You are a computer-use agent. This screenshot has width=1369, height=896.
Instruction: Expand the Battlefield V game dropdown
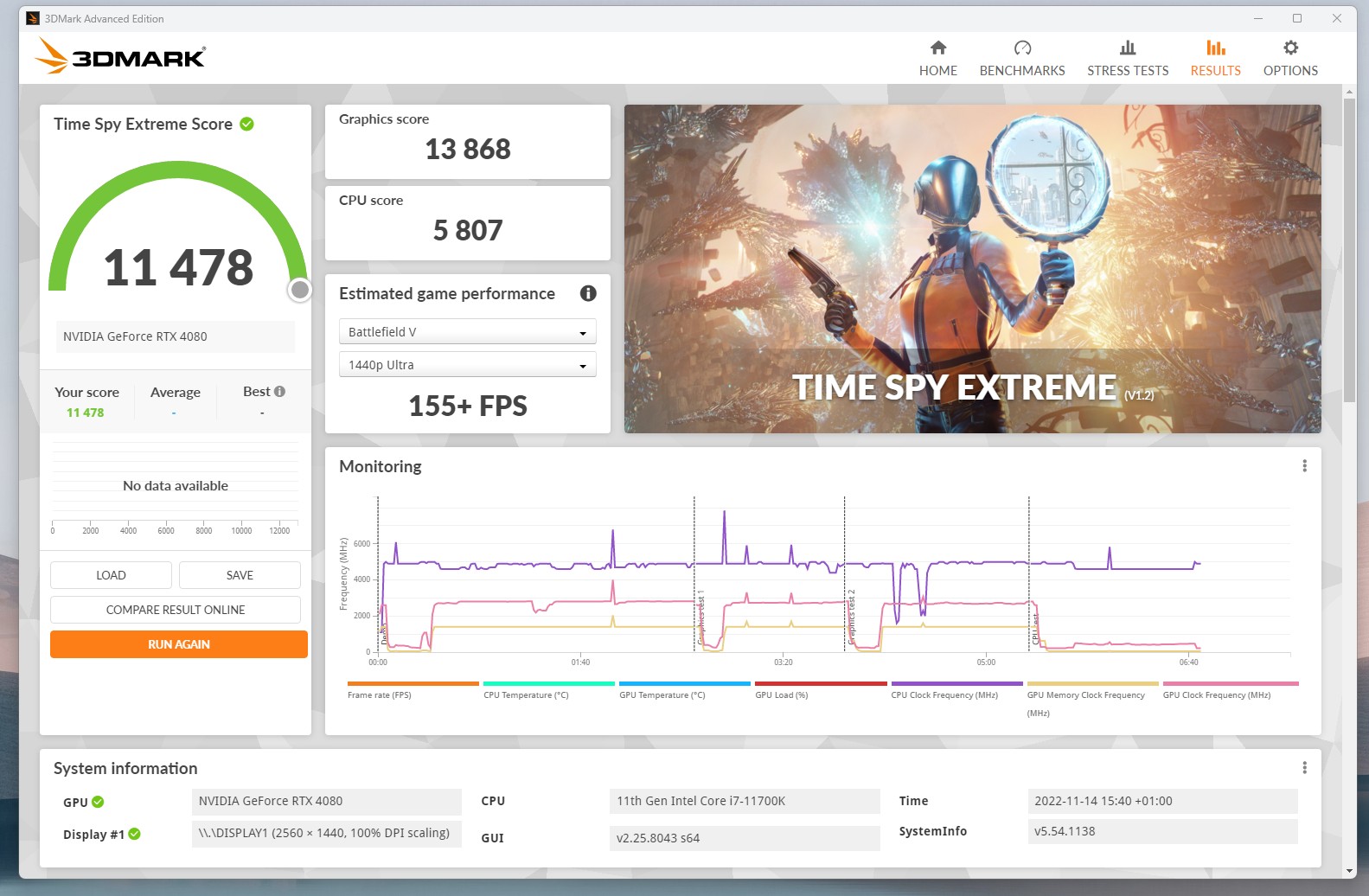point(467,332)
